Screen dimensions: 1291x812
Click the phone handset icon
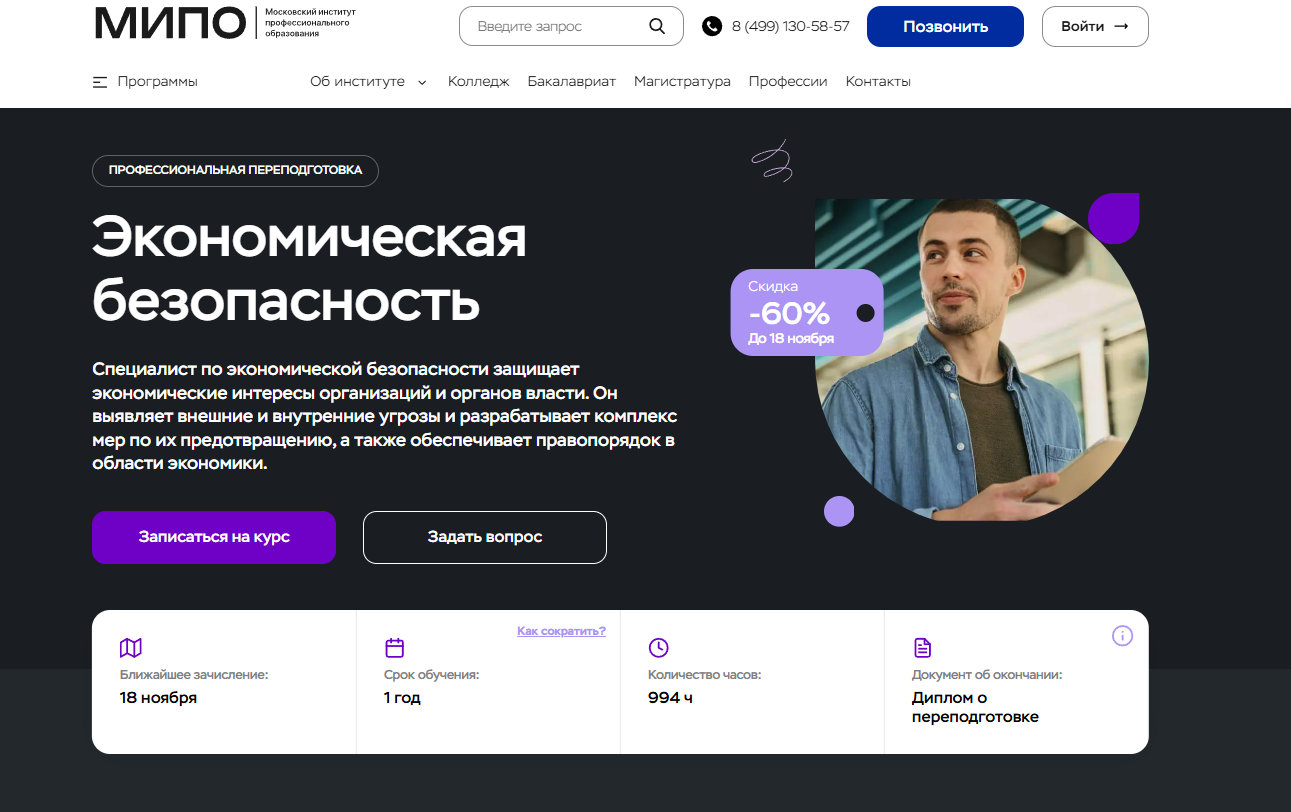coord(712,26)
